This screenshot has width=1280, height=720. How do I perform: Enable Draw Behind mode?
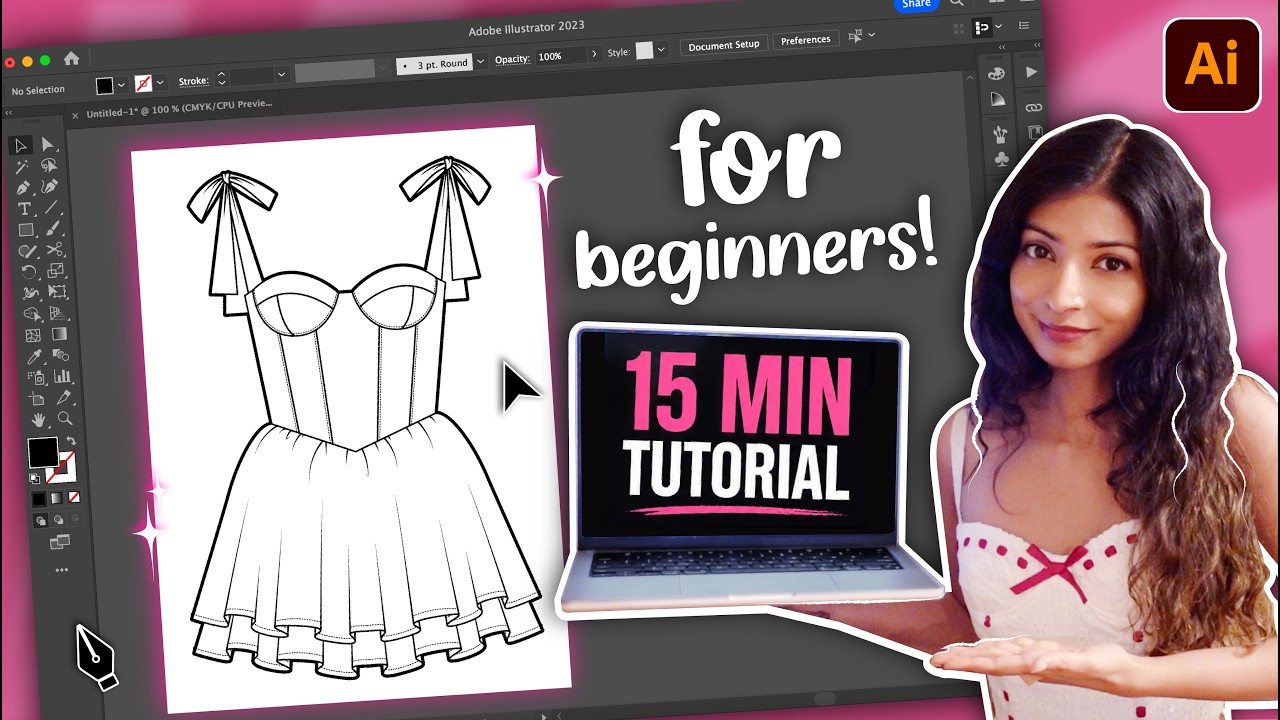point(58,520)
